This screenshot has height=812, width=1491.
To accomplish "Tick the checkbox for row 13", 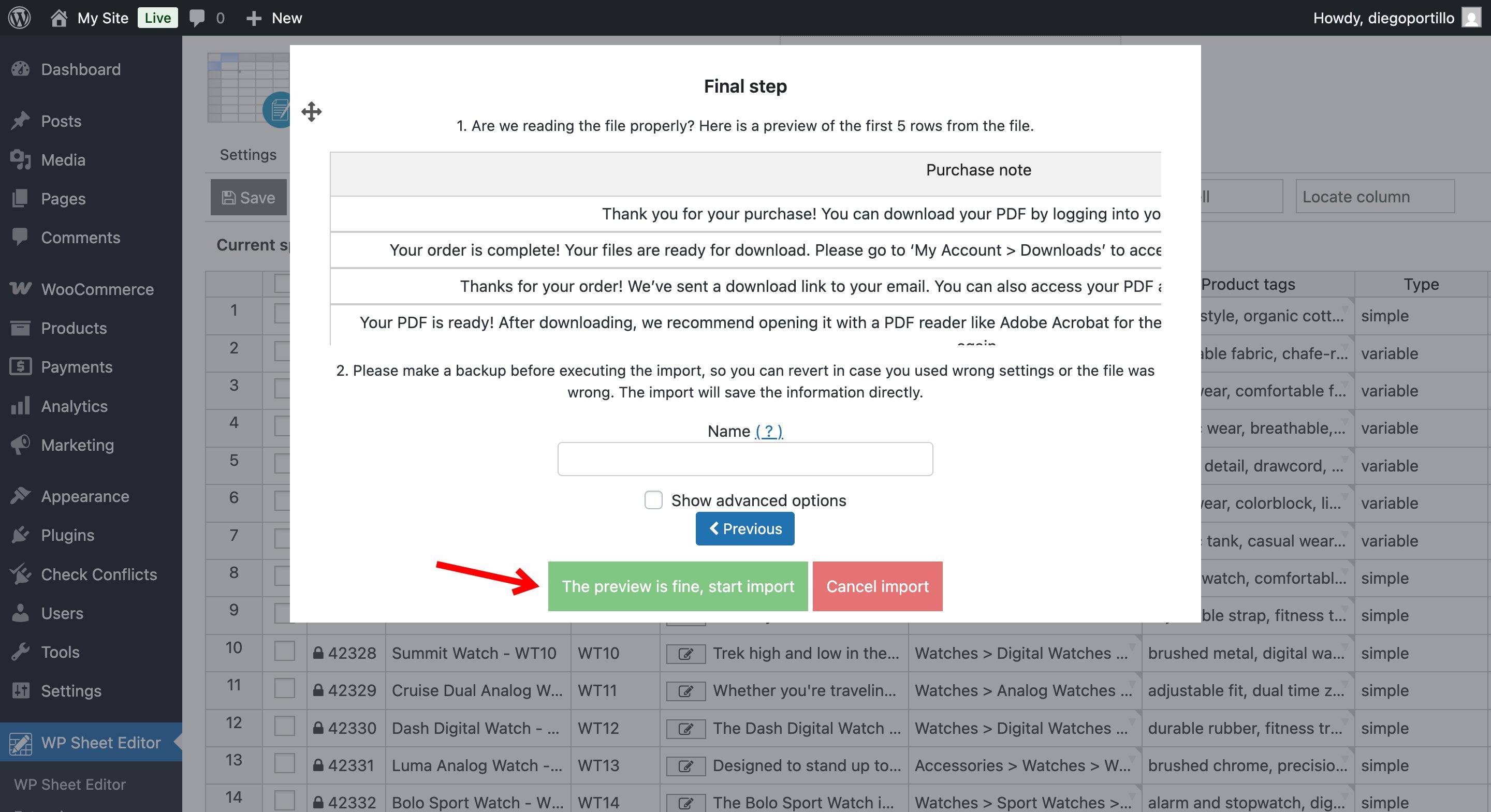I will click(x=284, y=765).
